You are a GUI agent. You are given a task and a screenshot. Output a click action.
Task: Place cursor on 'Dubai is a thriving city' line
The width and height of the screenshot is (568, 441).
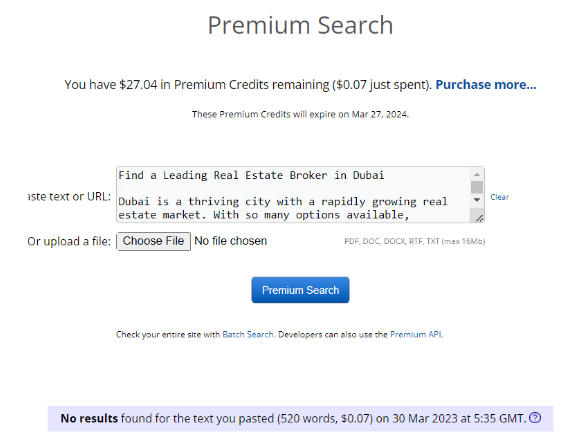283,201
